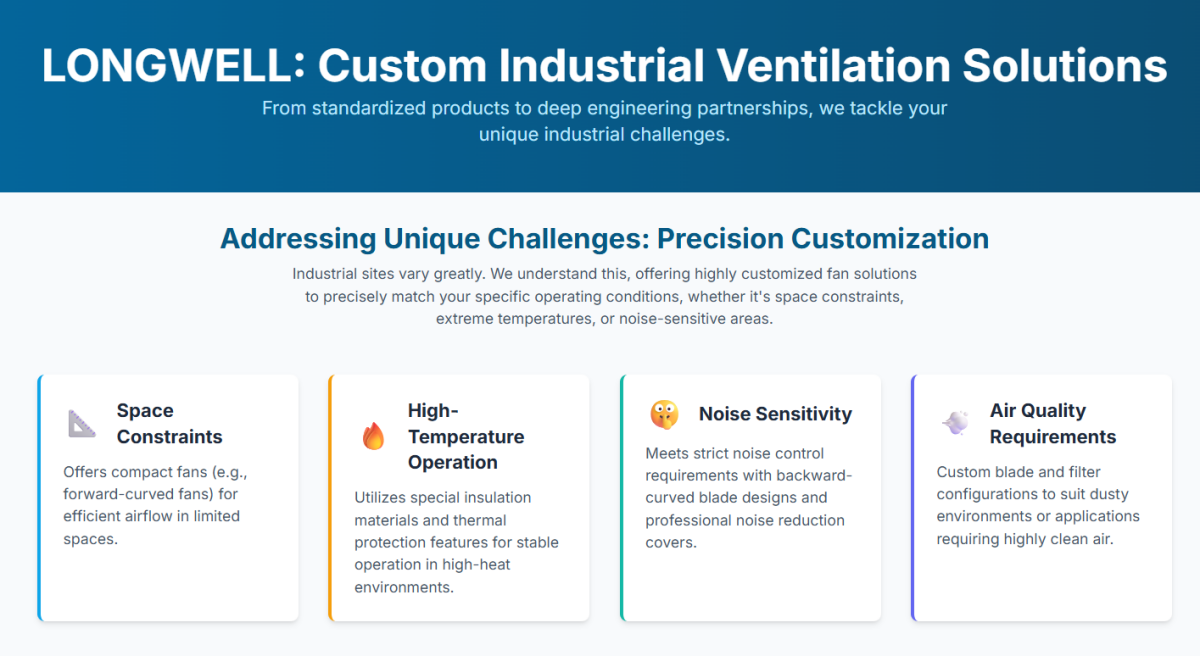This screenshot has height=656, width=1200.
Task: Click the backward-curved blade designs description
Action: coord(748,498)
